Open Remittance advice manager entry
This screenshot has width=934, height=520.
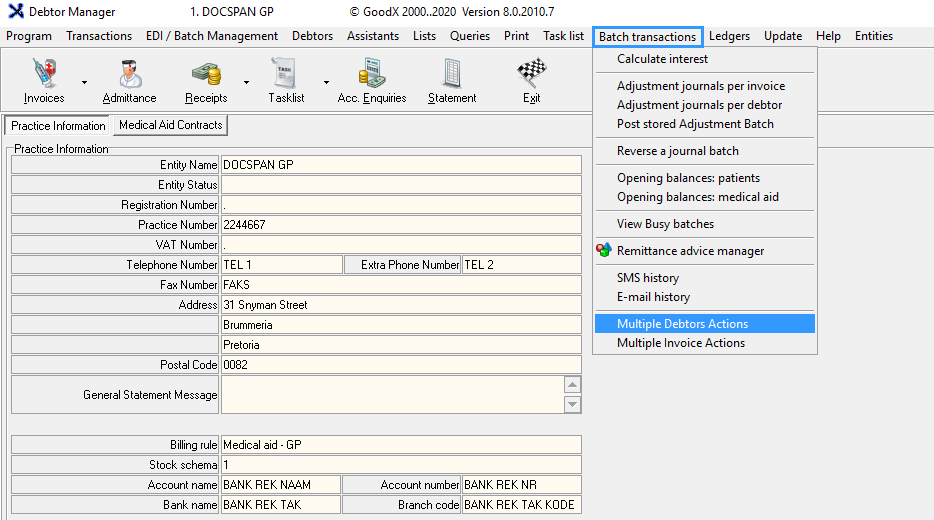[690, 251]
